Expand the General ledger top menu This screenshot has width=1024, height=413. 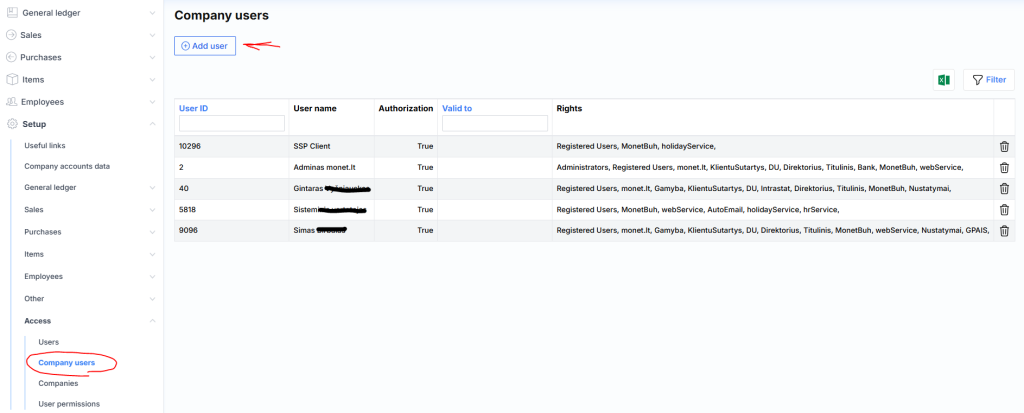[151, 13]
